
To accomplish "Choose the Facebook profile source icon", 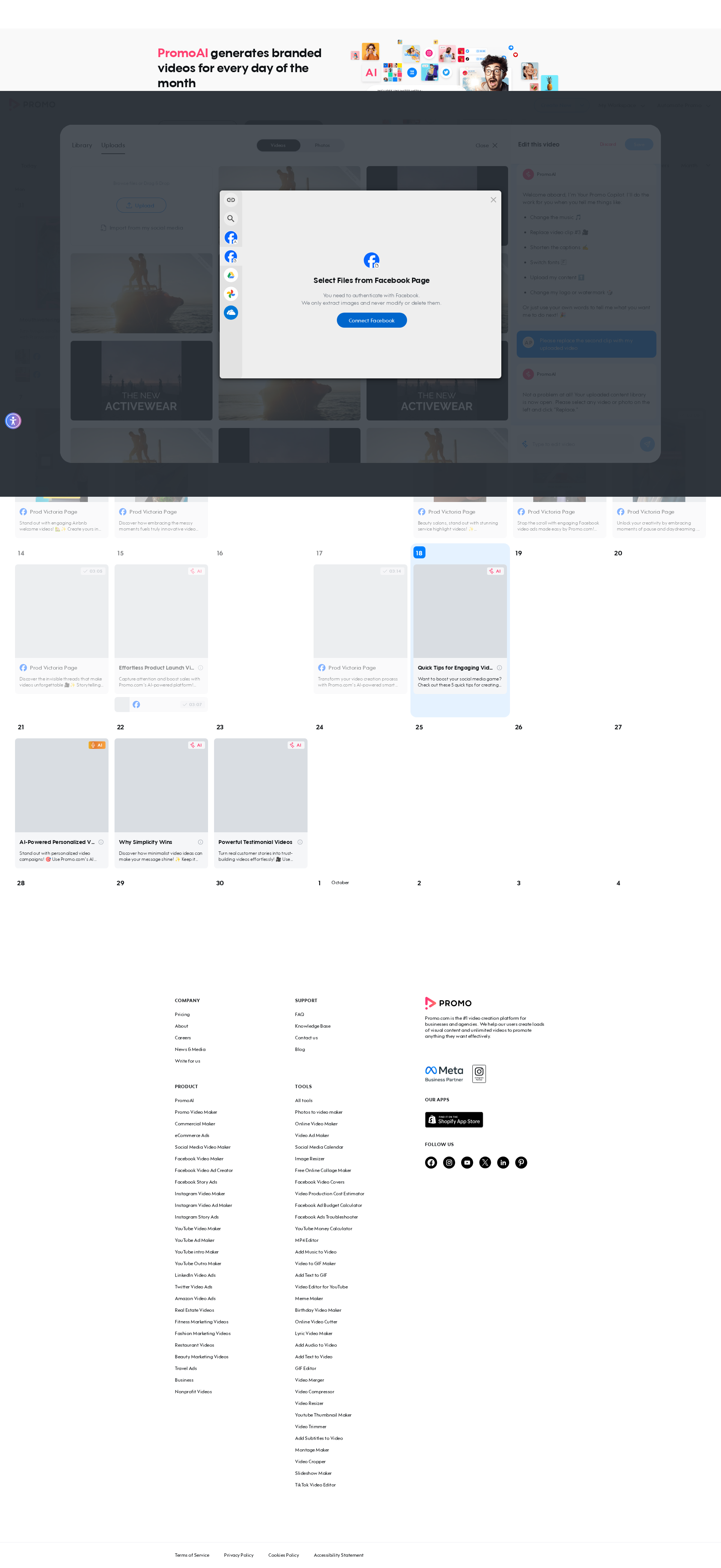I will (x=231, y=237).
